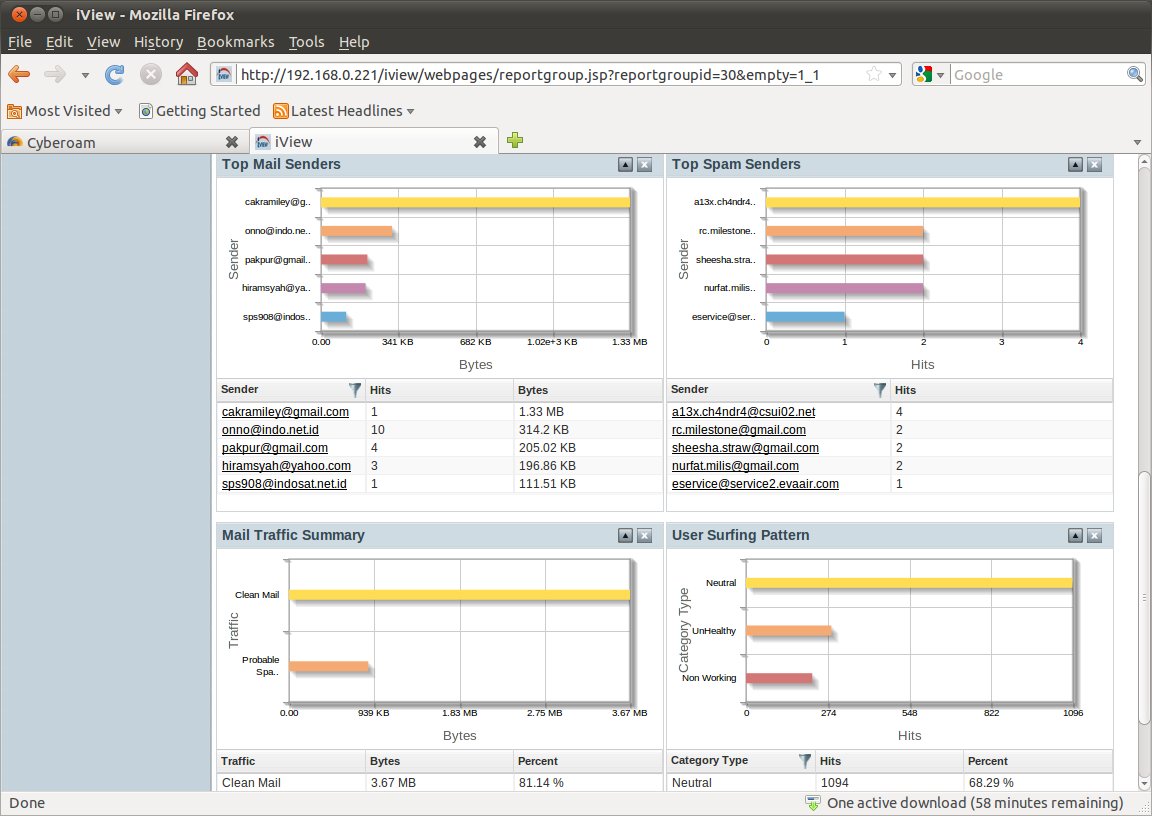Open the cakramiley@gmail.com sender link
Image resolution: width=1152 pixels, height=816 pixels.
pos(285,412)
